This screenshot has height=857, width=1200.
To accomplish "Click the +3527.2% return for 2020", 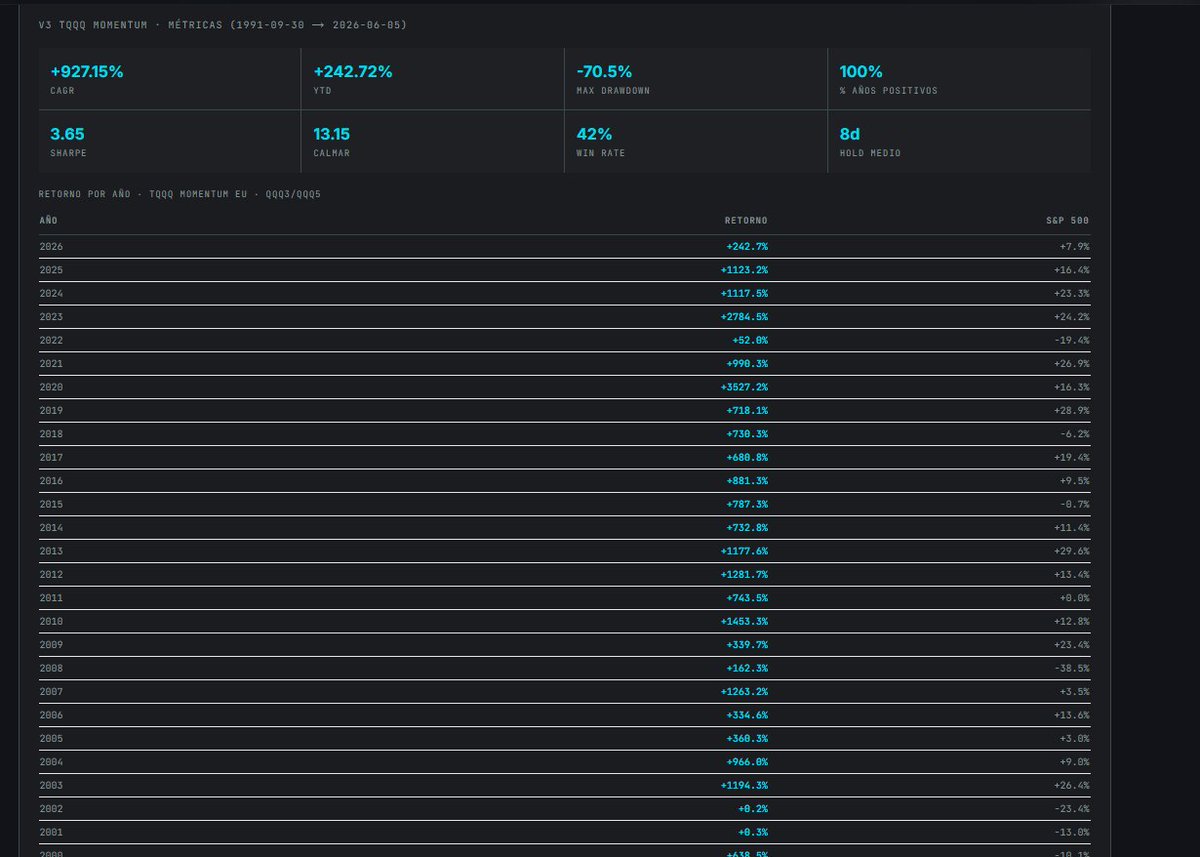I will pyautogui.click(x=744, y=387).
